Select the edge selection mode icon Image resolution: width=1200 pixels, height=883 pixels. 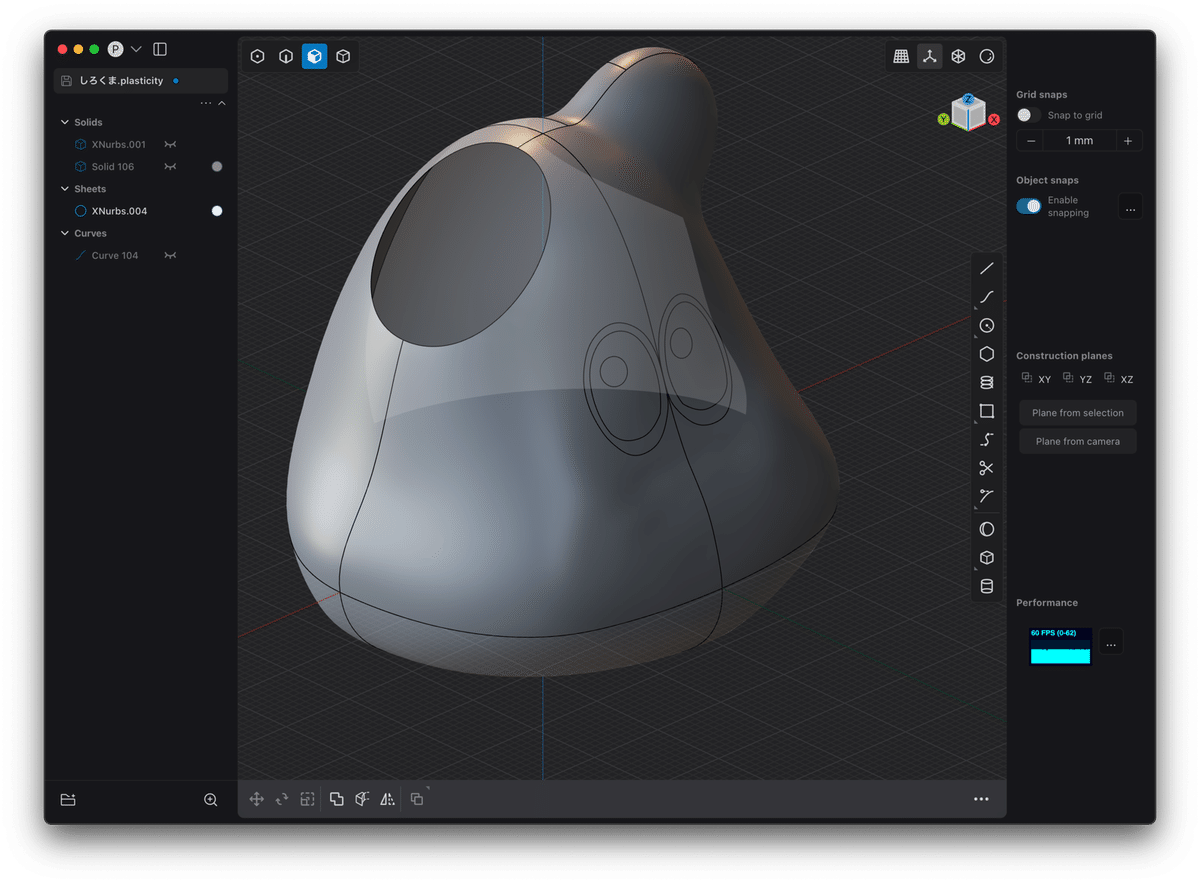[x=286, y=57]
